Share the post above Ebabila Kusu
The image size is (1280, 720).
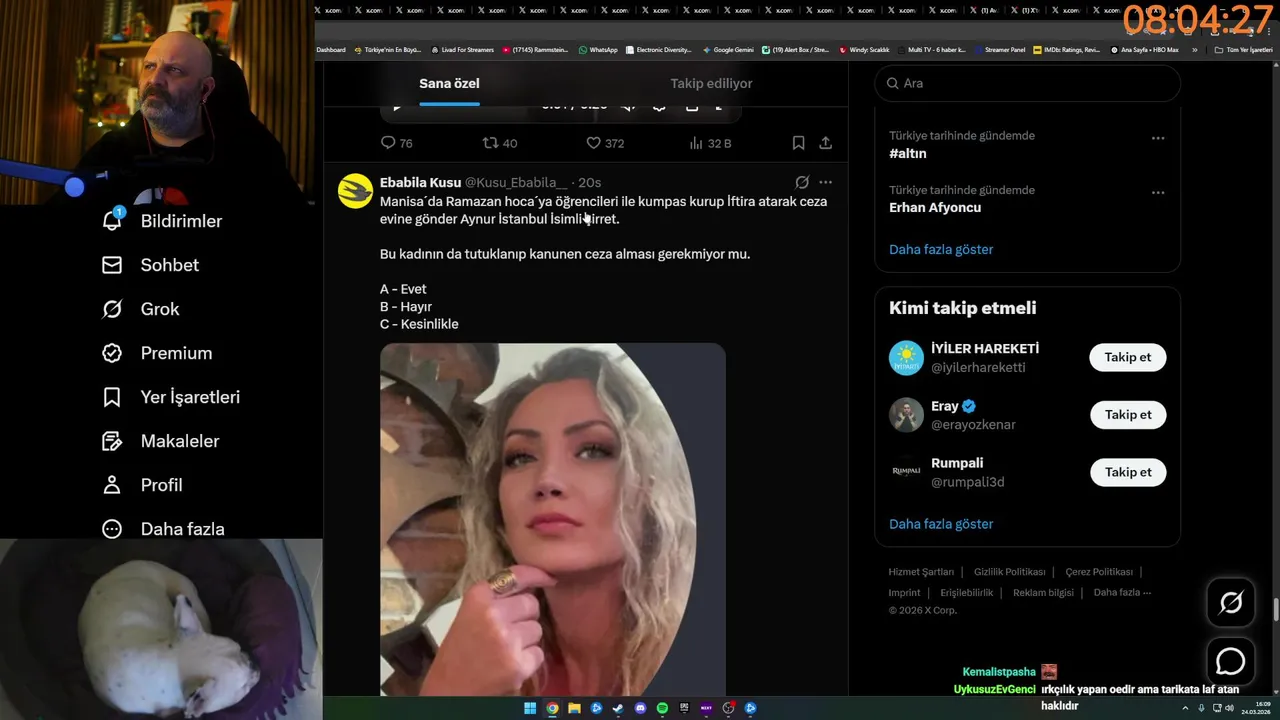[x=826, y=143]
